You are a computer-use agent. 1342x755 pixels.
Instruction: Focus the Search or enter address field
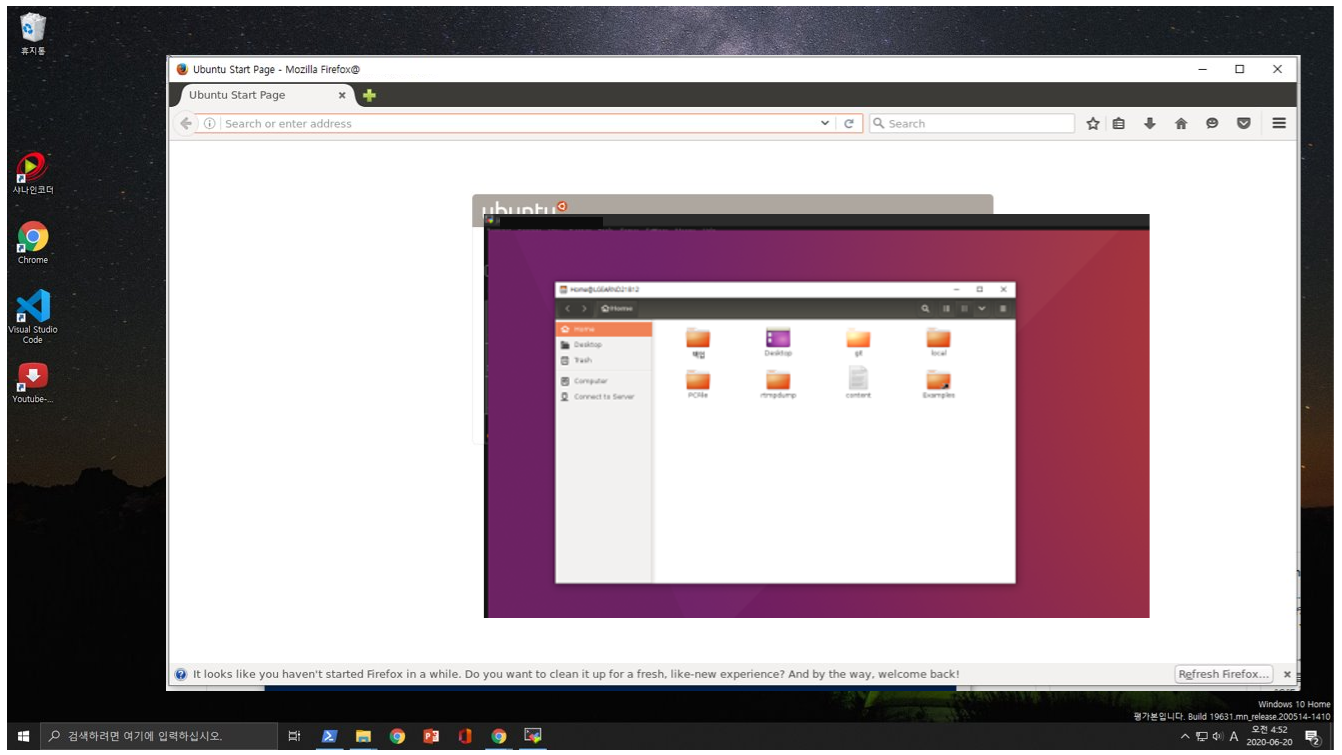(x=520, y=123)
